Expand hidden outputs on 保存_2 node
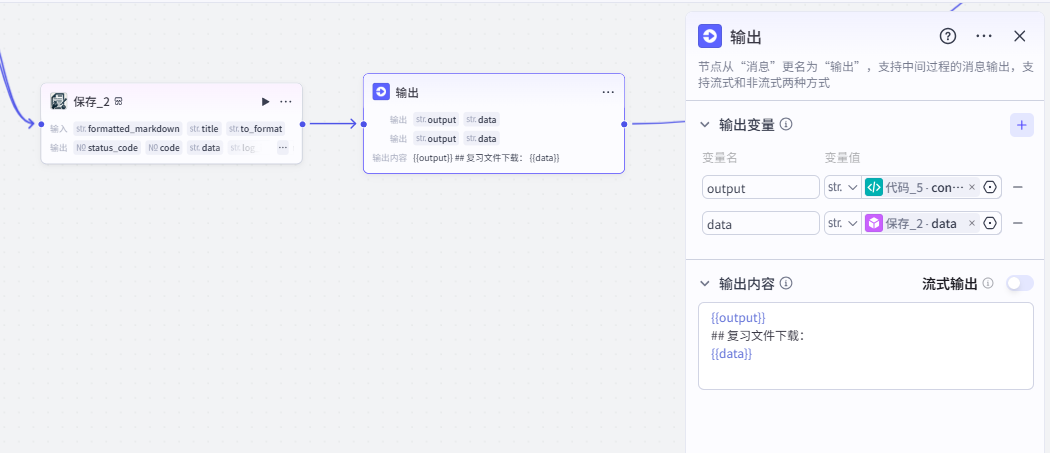Viewport: 1050px width, 453px height. 283,147
